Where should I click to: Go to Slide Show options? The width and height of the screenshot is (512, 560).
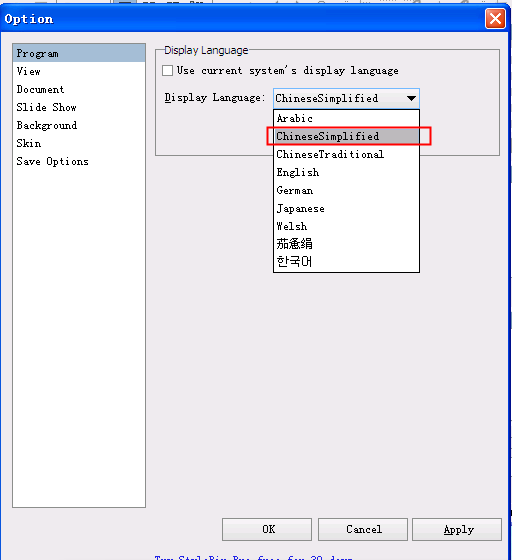79,107
